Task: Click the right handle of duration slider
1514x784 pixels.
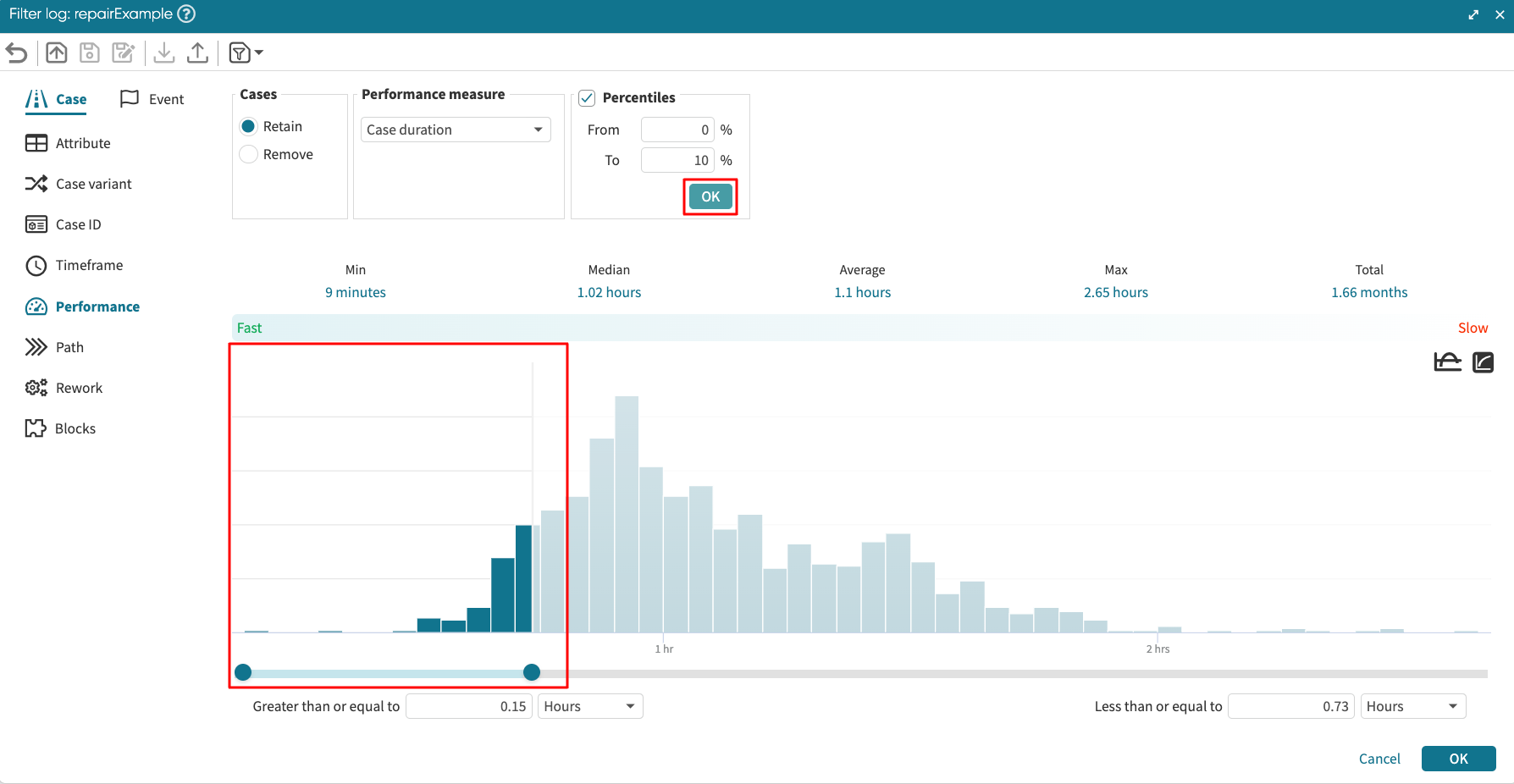Action: 532,672
